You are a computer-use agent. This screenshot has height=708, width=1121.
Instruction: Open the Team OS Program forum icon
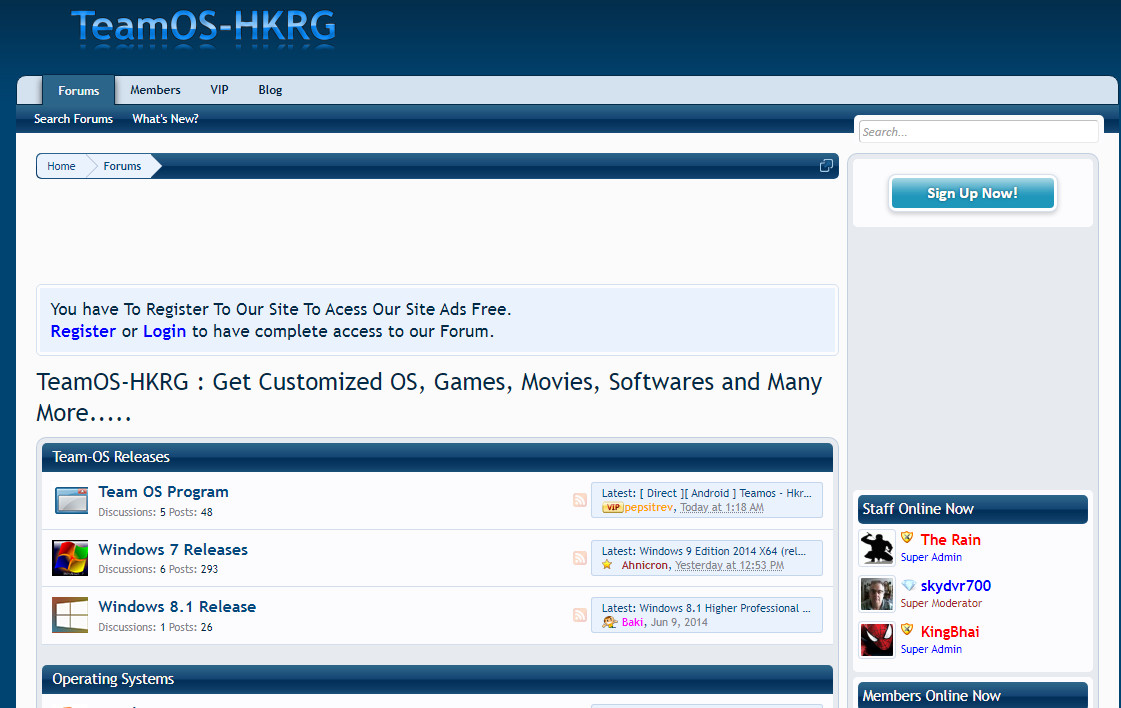71,500
